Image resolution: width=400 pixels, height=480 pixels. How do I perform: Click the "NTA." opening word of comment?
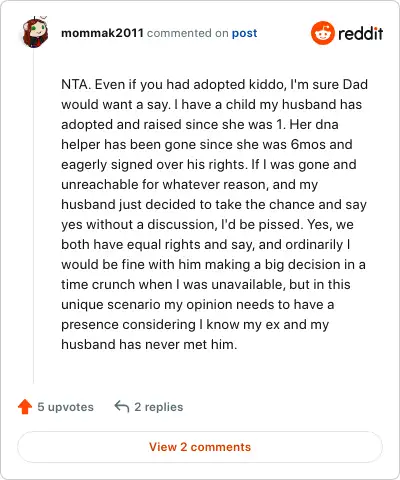76,85
